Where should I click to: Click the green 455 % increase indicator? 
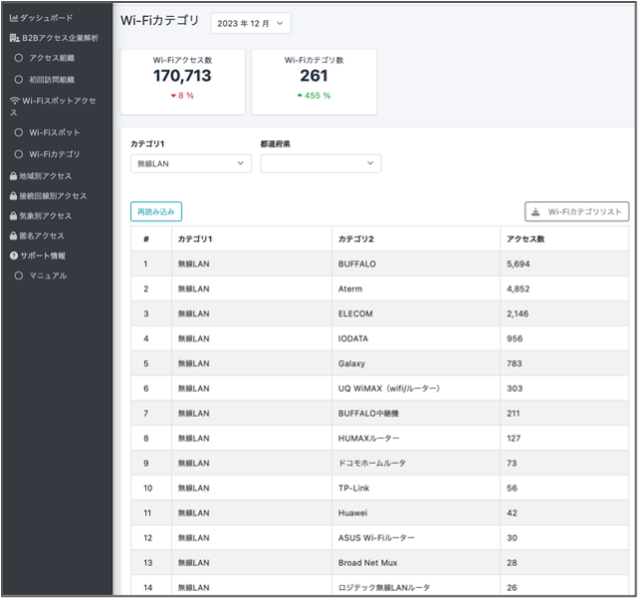314,96
